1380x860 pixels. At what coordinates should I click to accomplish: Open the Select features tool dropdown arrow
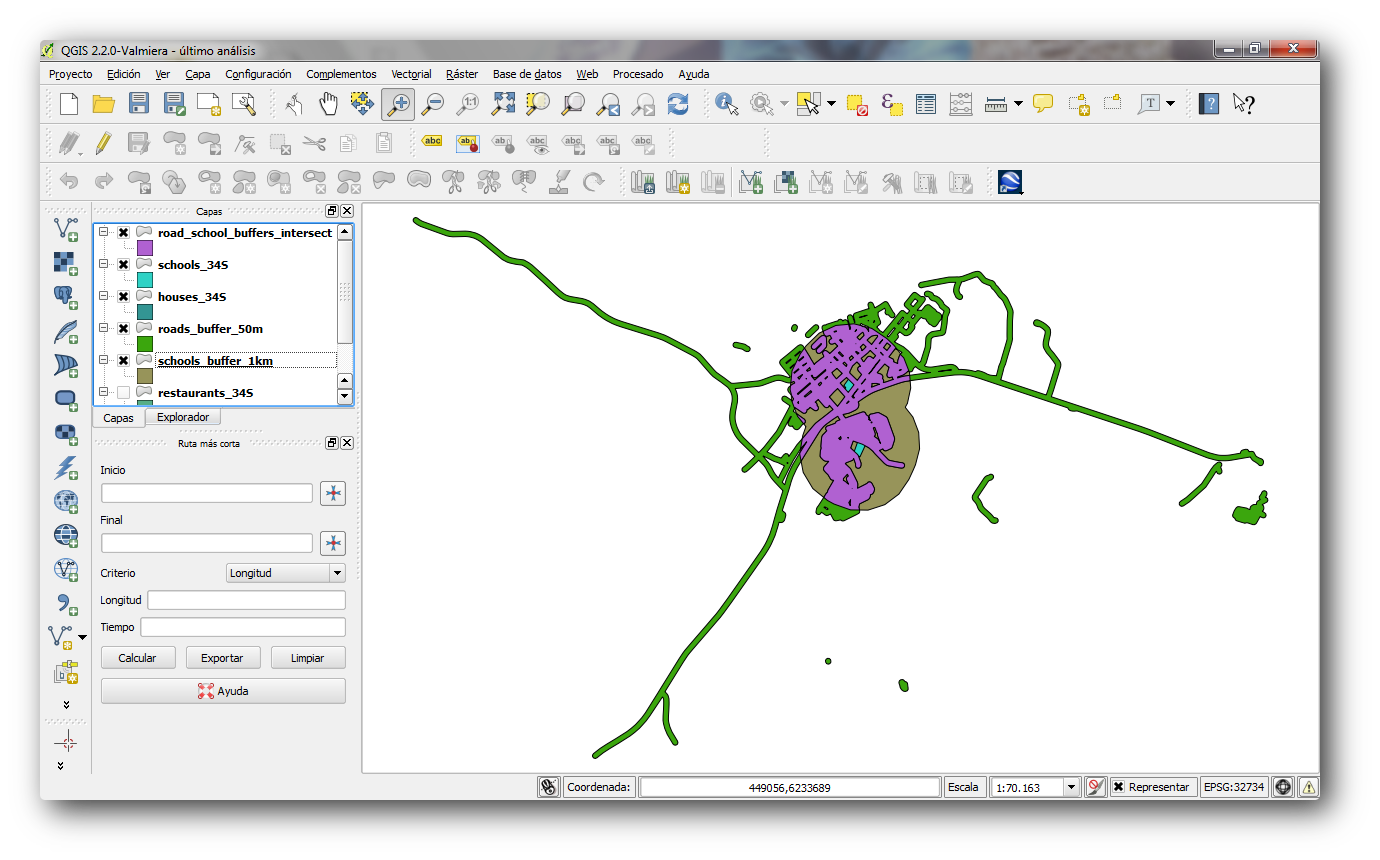click(831, 103)
